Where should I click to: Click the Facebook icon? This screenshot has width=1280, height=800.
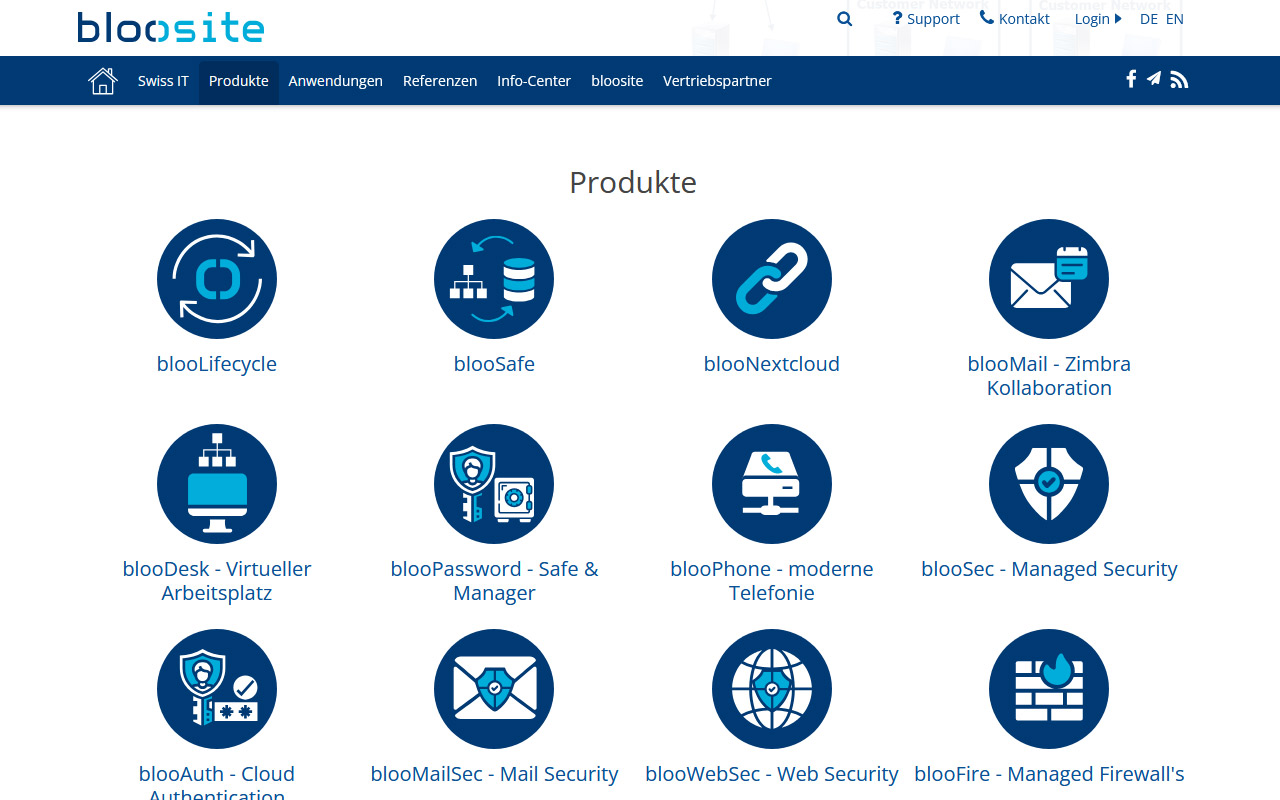click(1131, 79)
